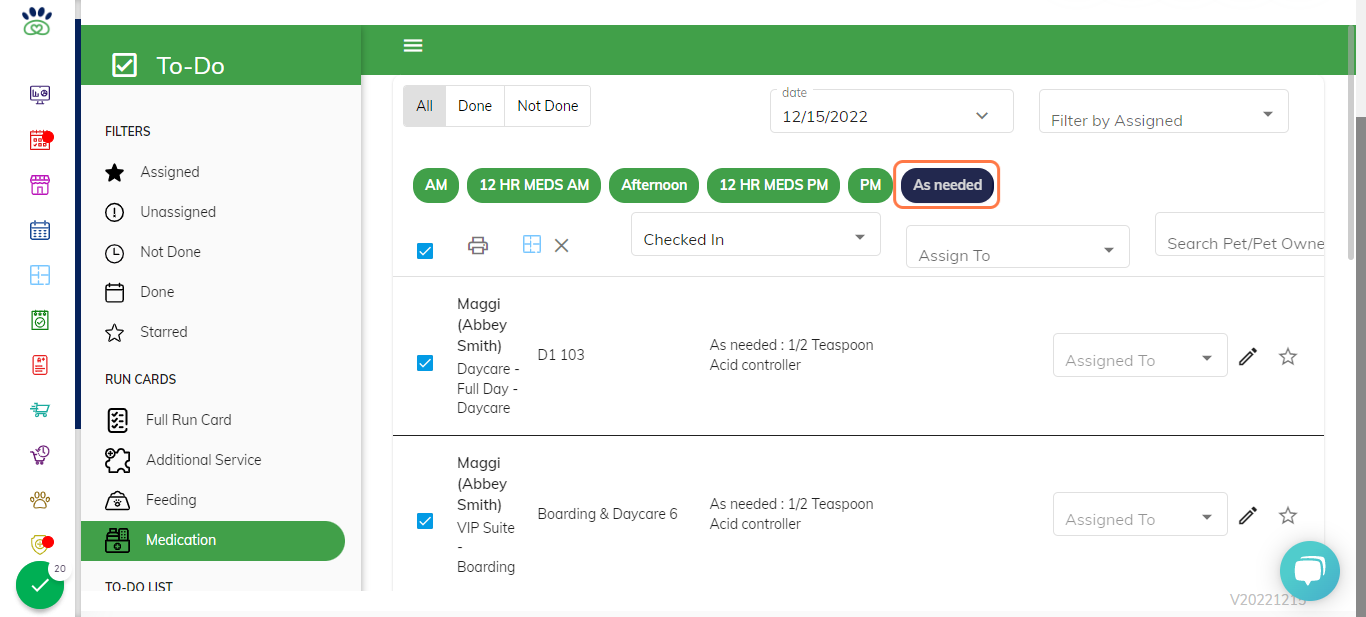Click the Search Pet/Pet Owner field
This screenshot has width=1366, height=617.
tap(1240, 233)
